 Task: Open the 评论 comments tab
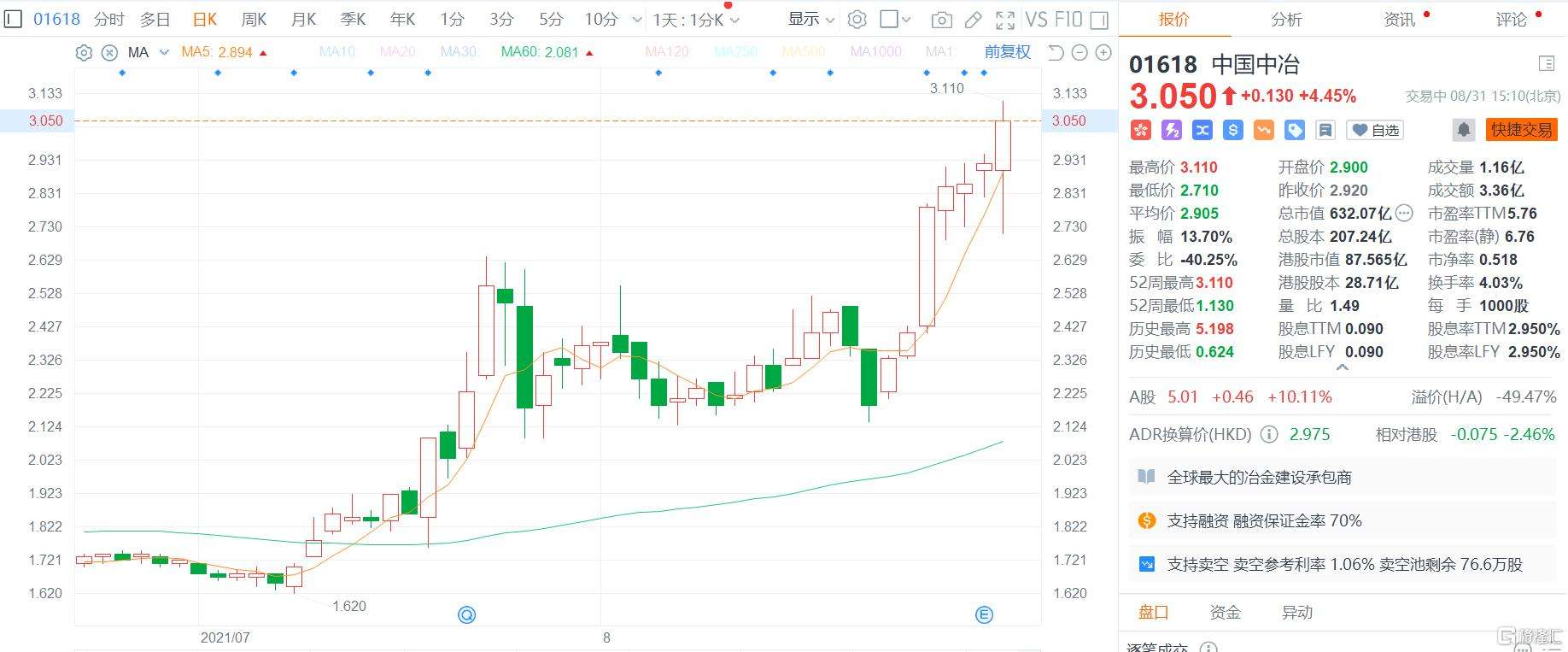coord(1511,19)
